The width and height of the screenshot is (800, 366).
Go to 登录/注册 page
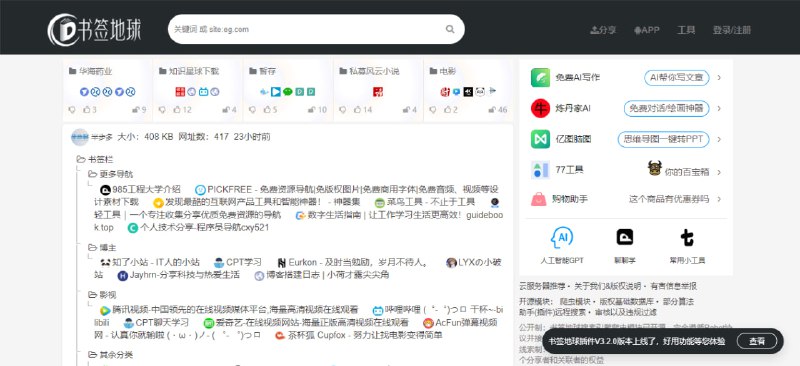pos(732,30)
